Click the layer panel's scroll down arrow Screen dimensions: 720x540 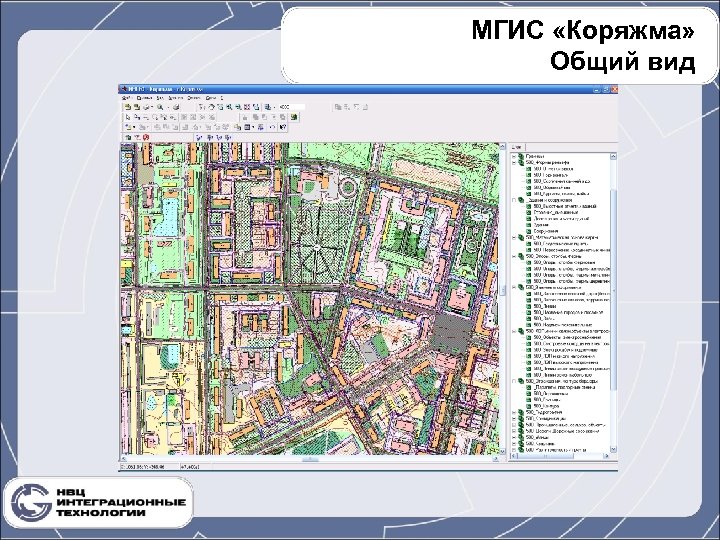click(613, 449)
